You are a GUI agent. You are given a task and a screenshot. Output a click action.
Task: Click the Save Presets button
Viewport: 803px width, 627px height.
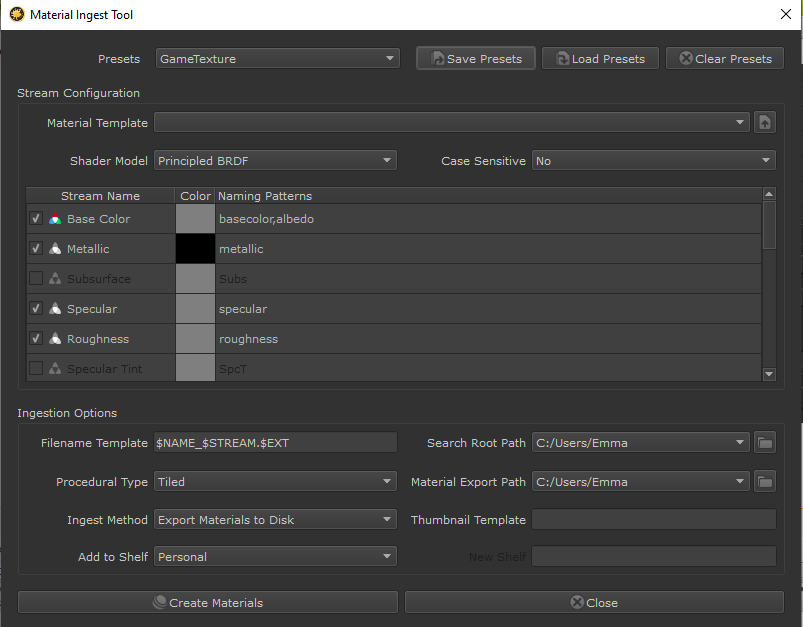(x=476, y=59)
